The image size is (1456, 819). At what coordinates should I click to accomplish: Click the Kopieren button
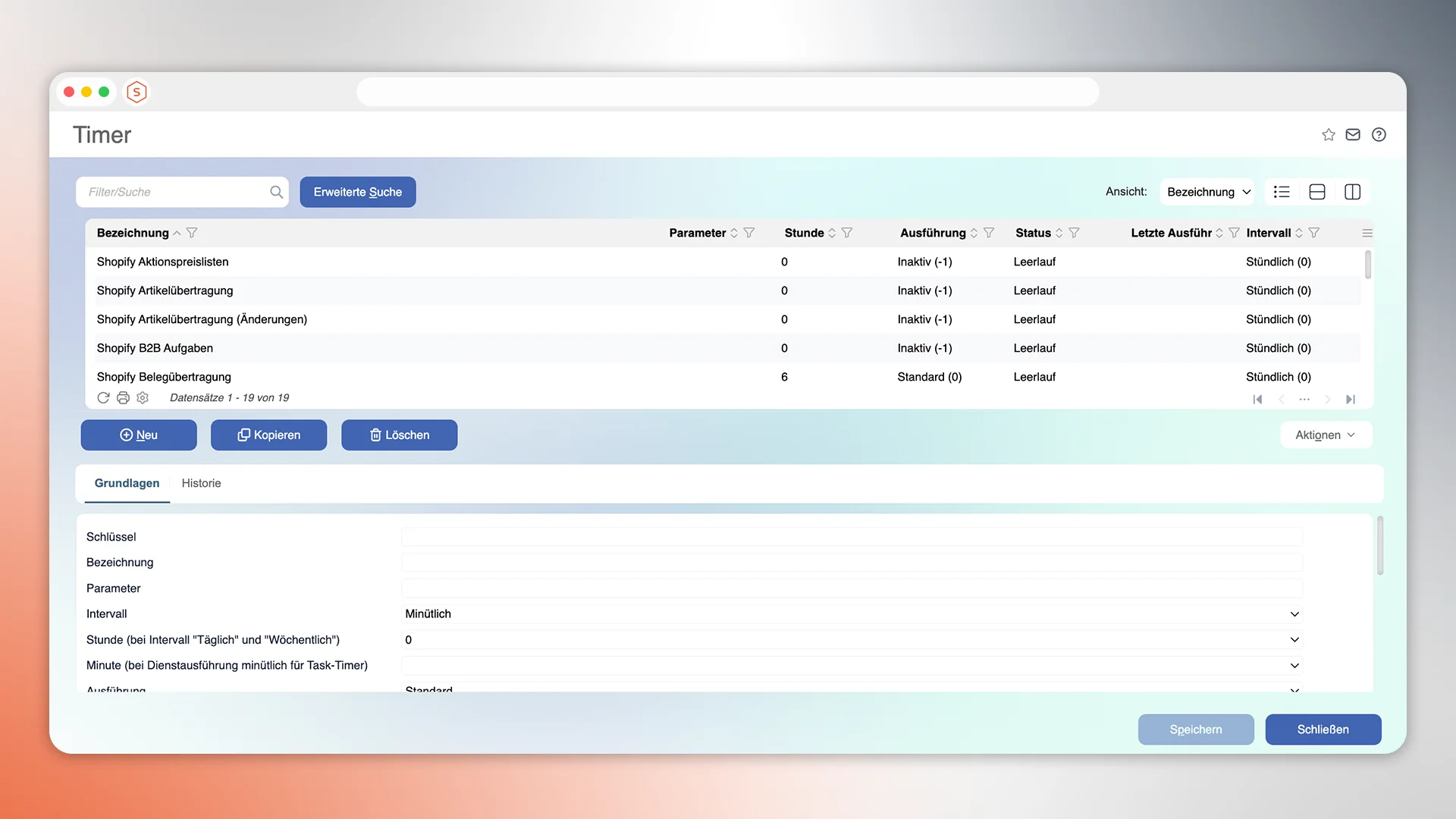click(268, 435)
